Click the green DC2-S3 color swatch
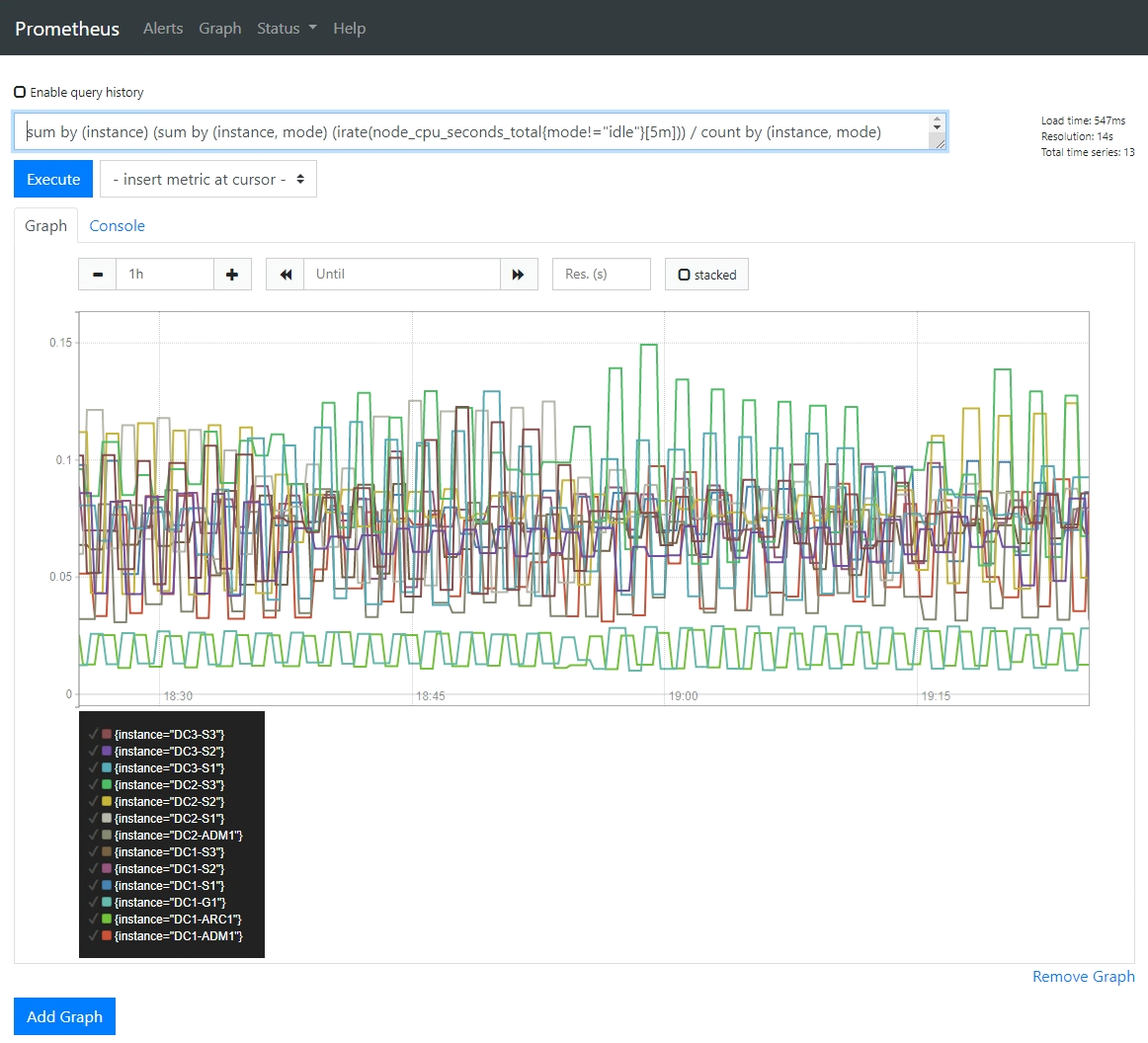 [x=107, y=785]
